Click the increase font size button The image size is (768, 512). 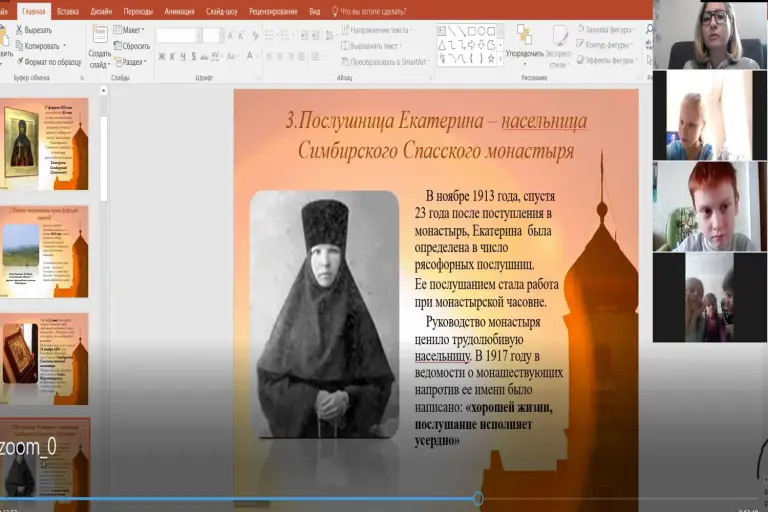click(230, 36)
